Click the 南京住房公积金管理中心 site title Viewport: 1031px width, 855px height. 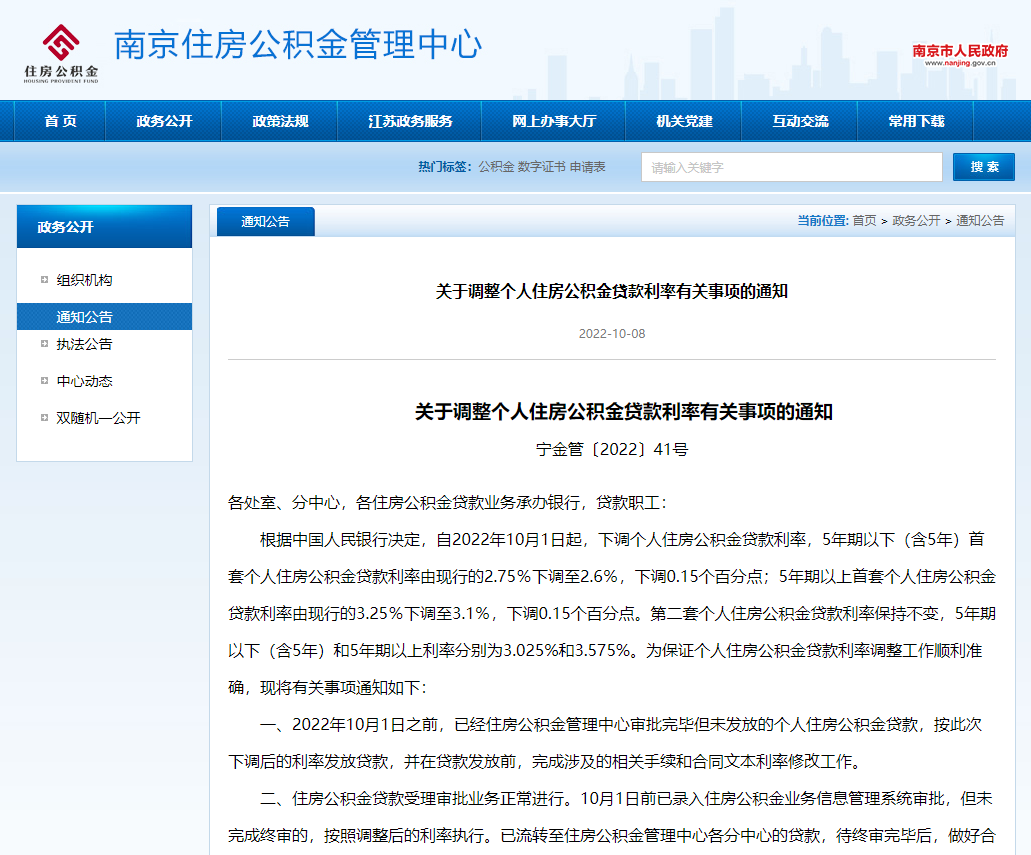point(299,45)
